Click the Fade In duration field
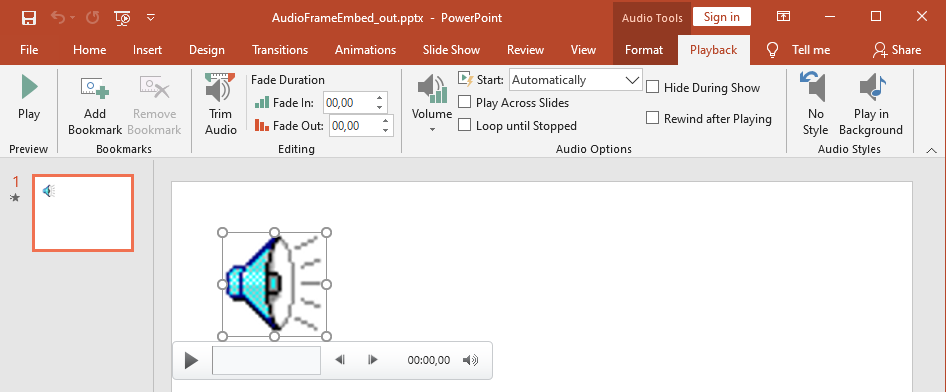946x392 pixels. 348,103
